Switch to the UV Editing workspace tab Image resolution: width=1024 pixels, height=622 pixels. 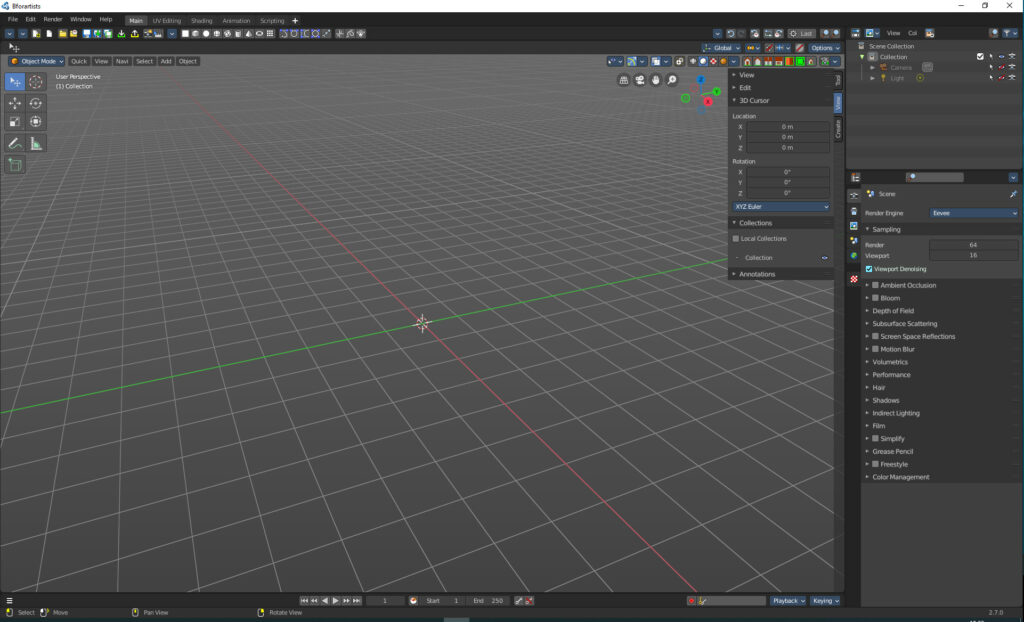pyautogui.click(x=167, y=20)
